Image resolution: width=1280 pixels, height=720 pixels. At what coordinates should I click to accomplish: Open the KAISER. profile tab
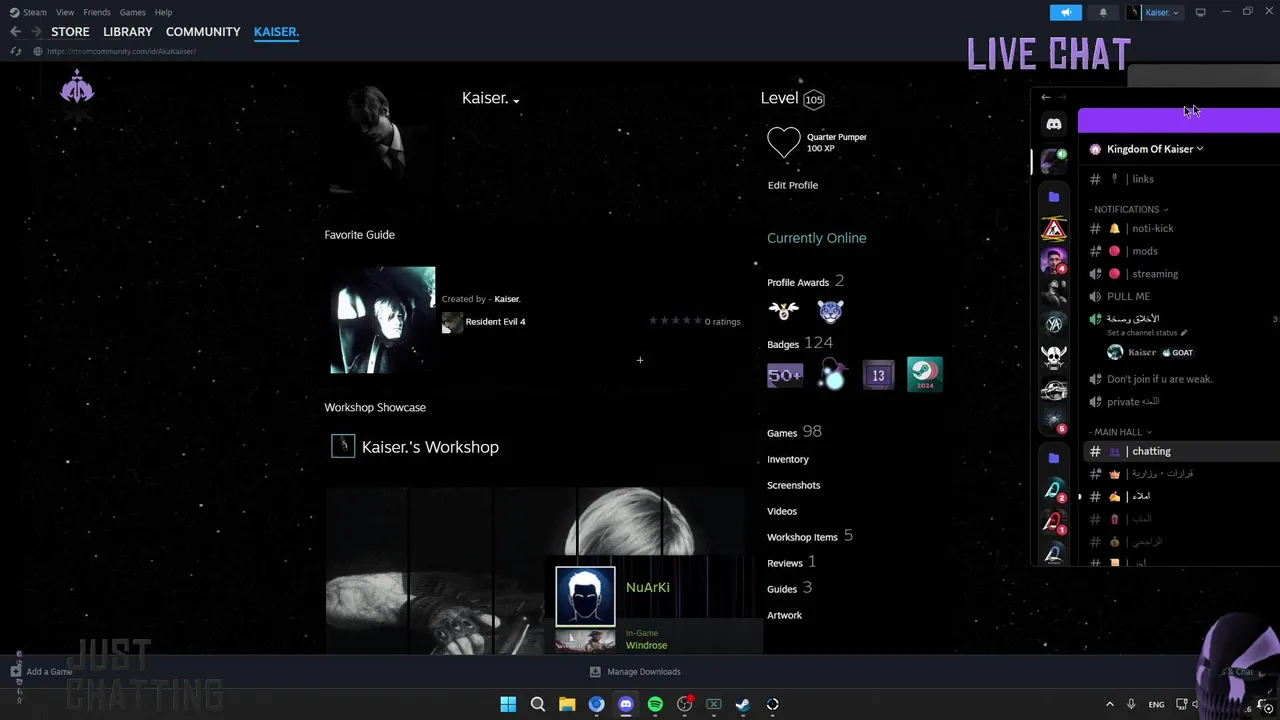pos(276,32)
